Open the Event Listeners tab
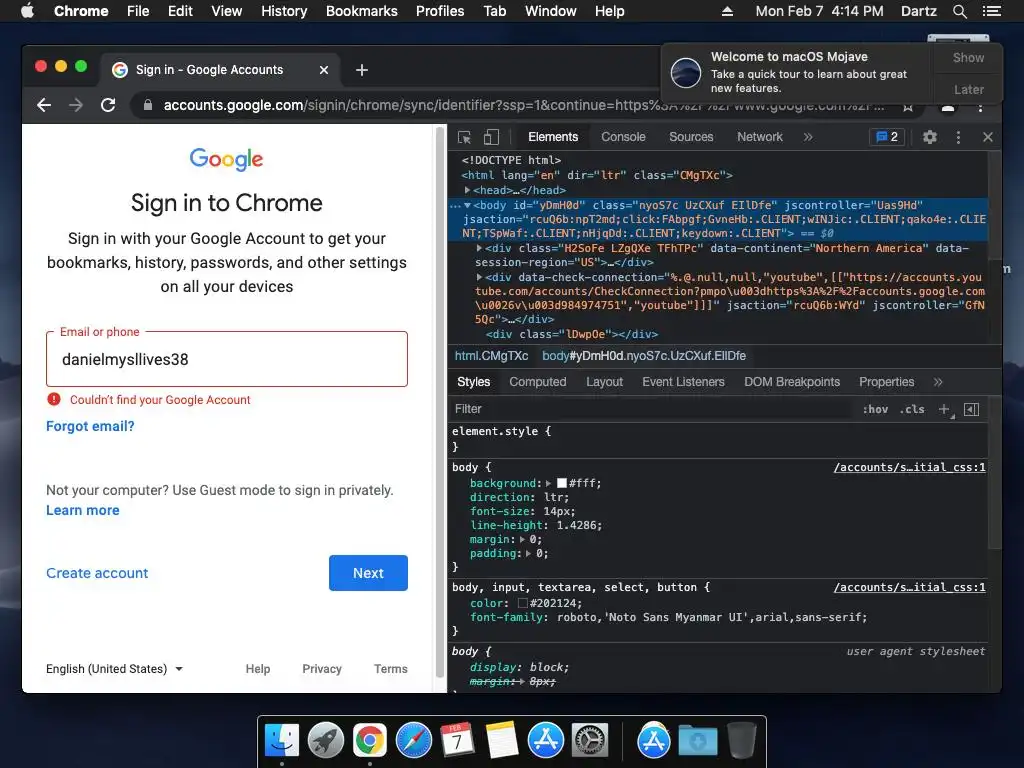This screenshot has height=768, width=1024. coord(683,382)
